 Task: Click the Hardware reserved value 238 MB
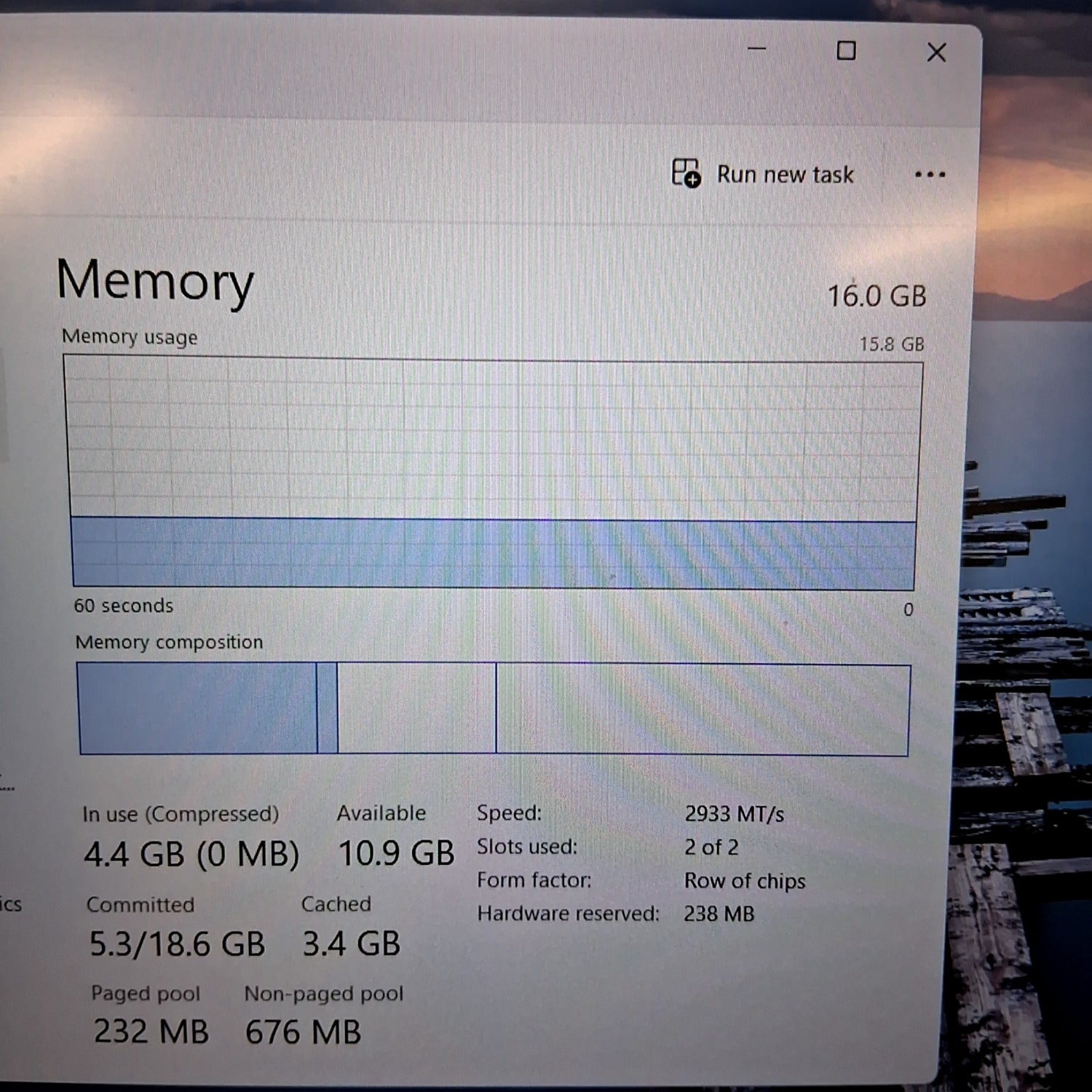tap(719, 914)
